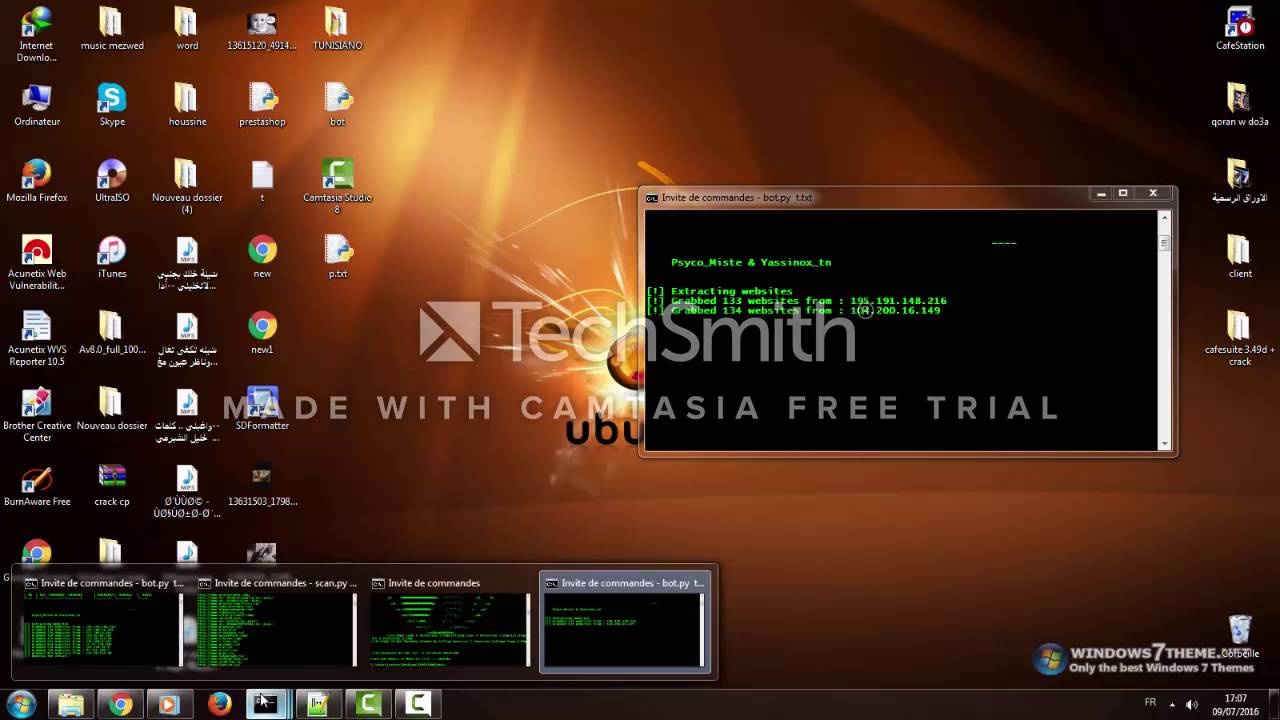Select the highlighted bot.py preview thumbnail
Screen dimensions: 1280x720
[x=624, y=621]
